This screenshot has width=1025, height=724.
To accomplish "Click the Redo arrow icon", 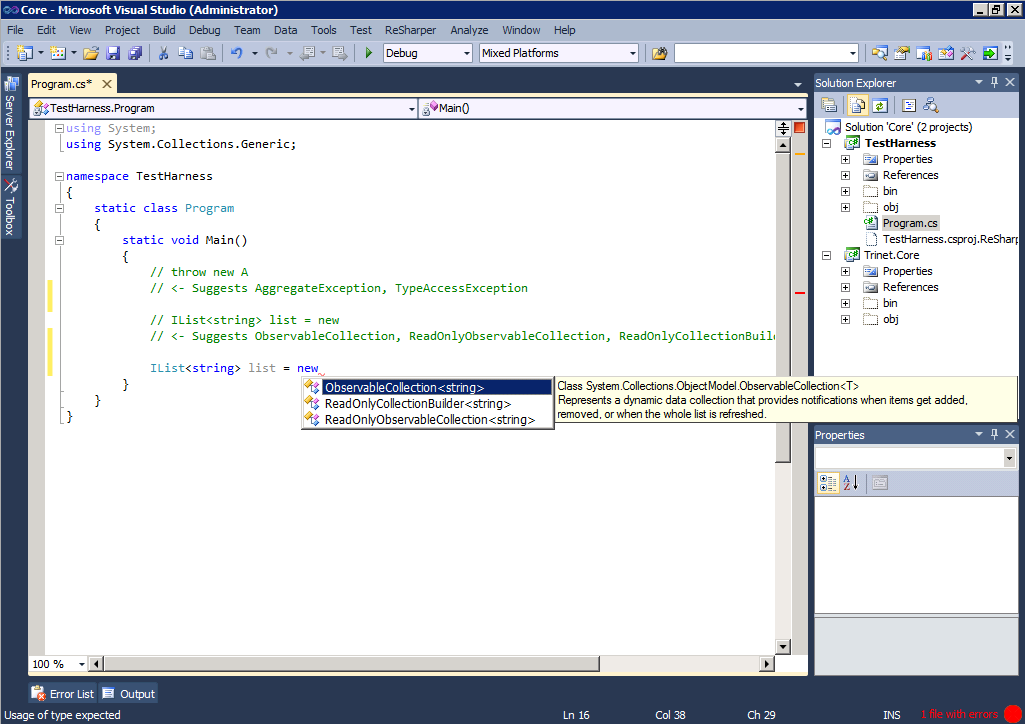I will (x=272, y=53).
